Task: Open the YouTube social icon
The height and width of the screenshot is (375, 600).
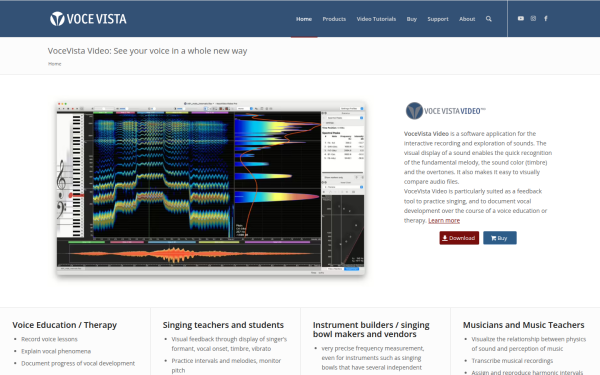Action: click(521, 18)
